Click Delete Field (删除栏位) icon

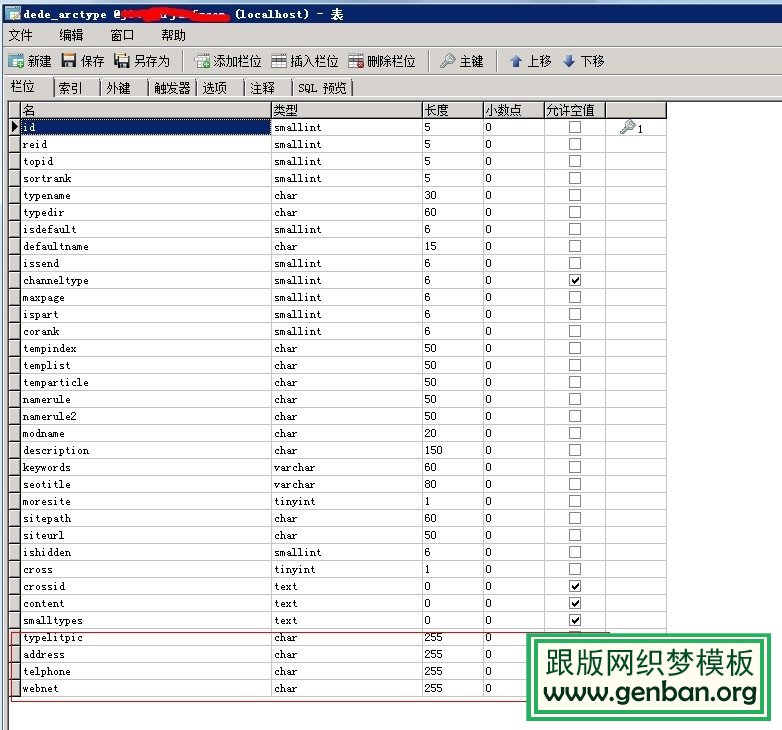pos(356,61)
